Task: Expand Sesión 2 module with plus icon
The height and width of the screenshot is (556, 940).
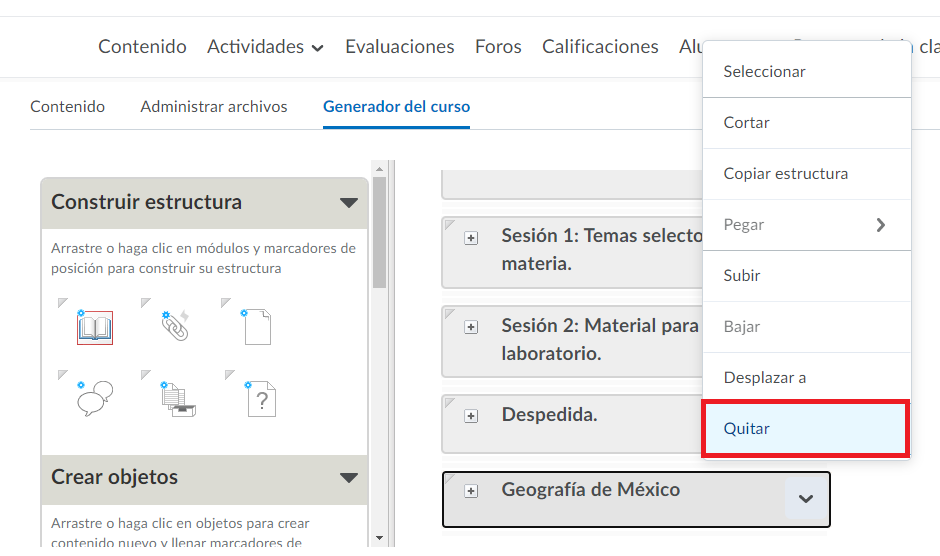Action: coord(471,327)
